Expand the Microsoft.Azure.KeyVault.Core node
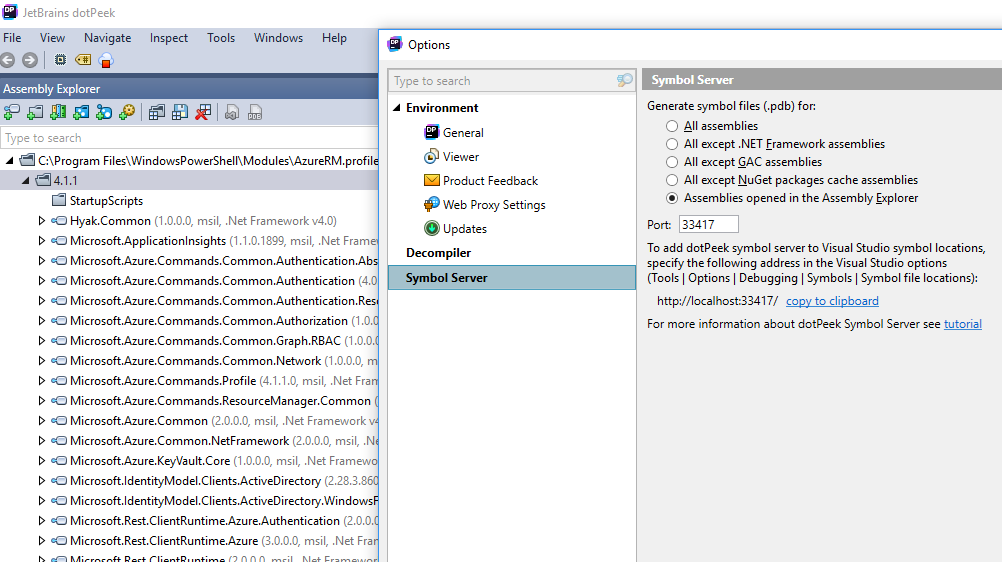Image resolution: width=1002 pixels, height=562 pixels. pyautogui.click(x=42, y=460)
